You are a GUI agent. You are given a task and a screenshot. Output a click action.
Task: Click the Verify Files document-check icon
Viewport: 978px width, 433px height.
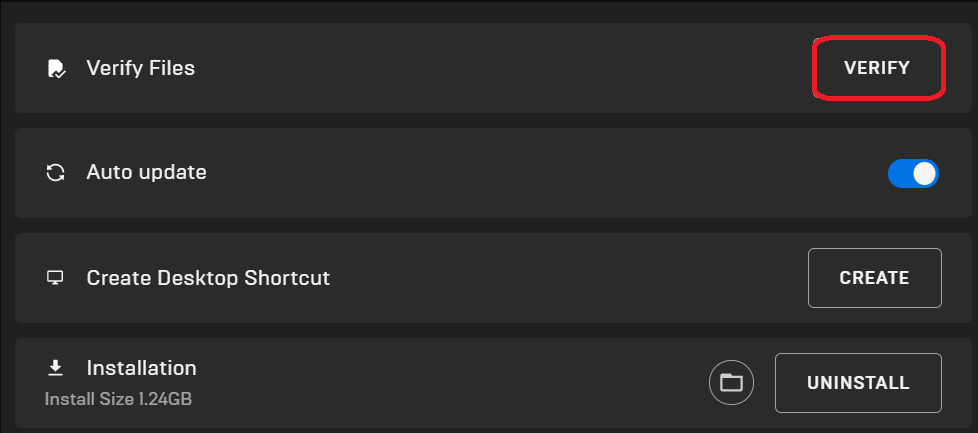pos(56,69)
